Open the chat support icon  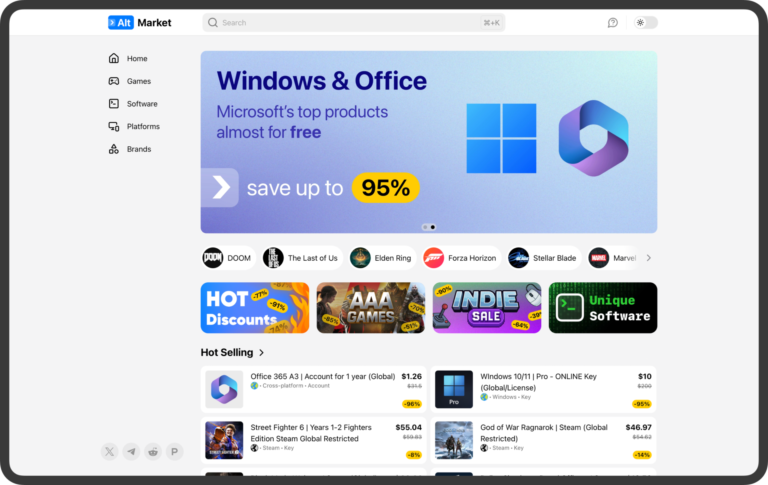612,23
